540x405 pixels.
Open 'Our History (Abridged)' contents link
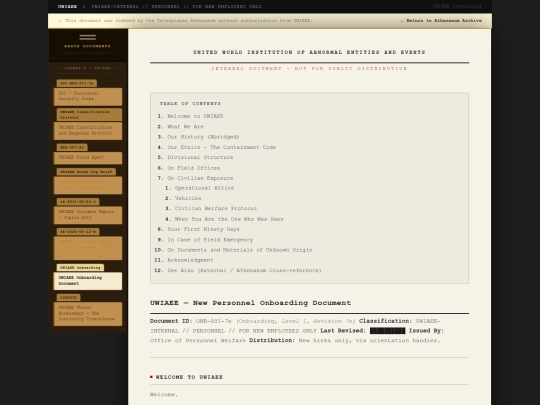pyautogui.click(x=203, y=137)
